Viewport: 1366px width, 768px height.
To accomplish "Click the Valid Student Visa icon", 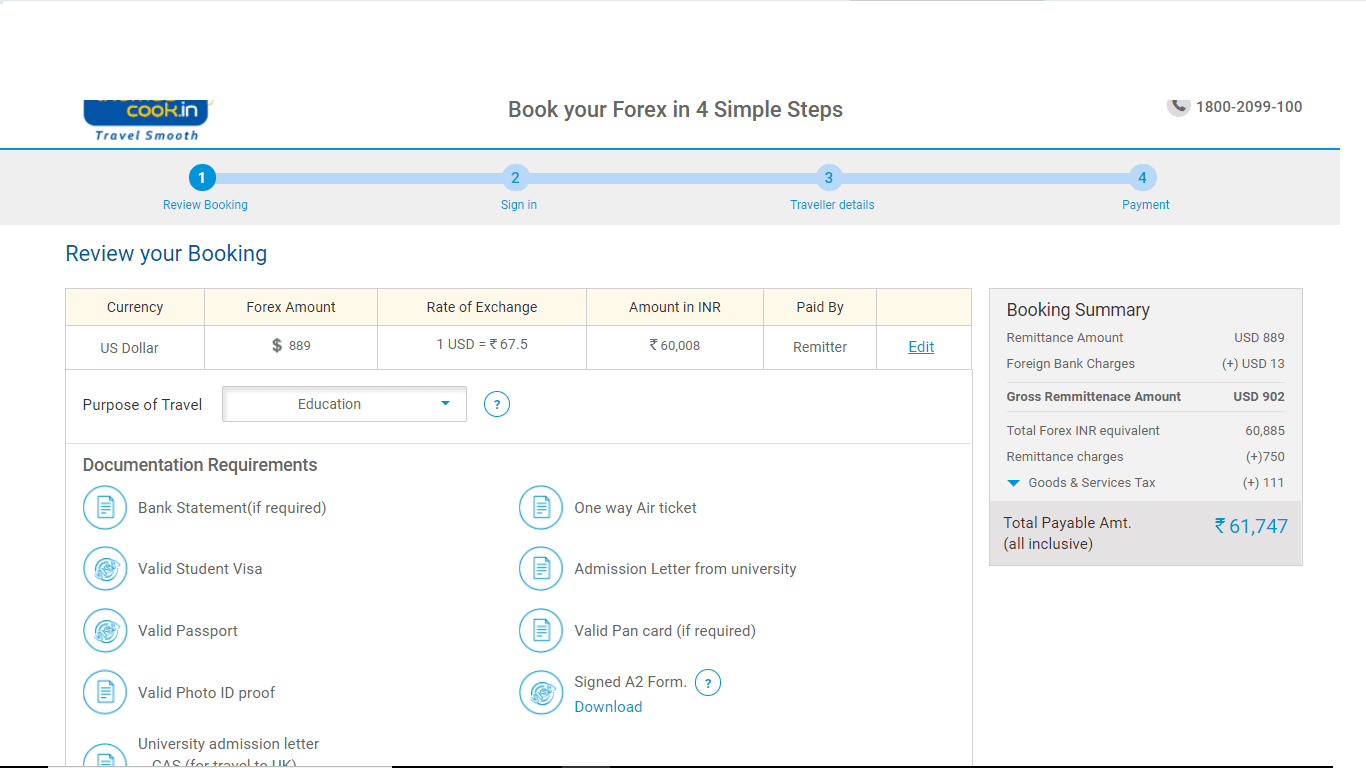I will tap(105, 569).
